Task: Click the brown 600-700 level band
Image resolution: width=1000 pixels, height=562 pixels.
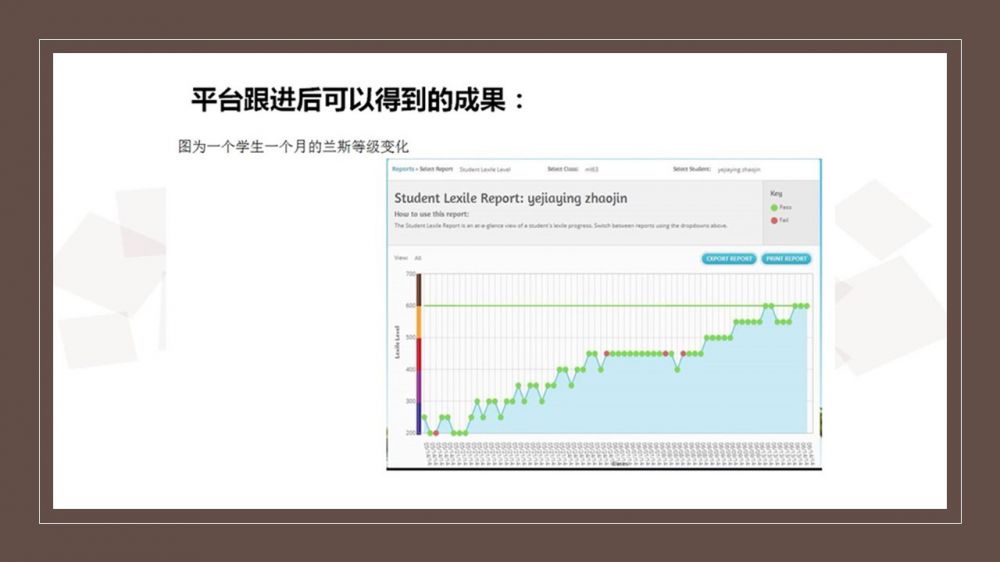Action: [x=420, y=290]
